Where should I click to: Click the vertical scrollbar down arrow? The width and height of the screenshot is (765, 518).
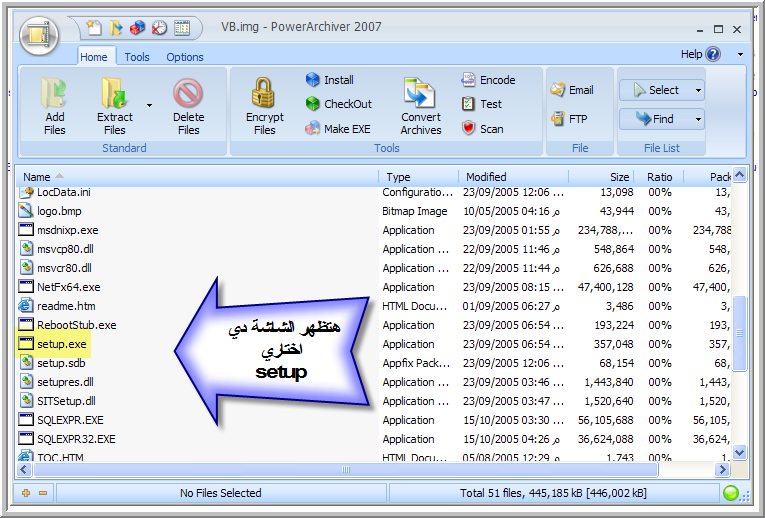click(739, 452)
